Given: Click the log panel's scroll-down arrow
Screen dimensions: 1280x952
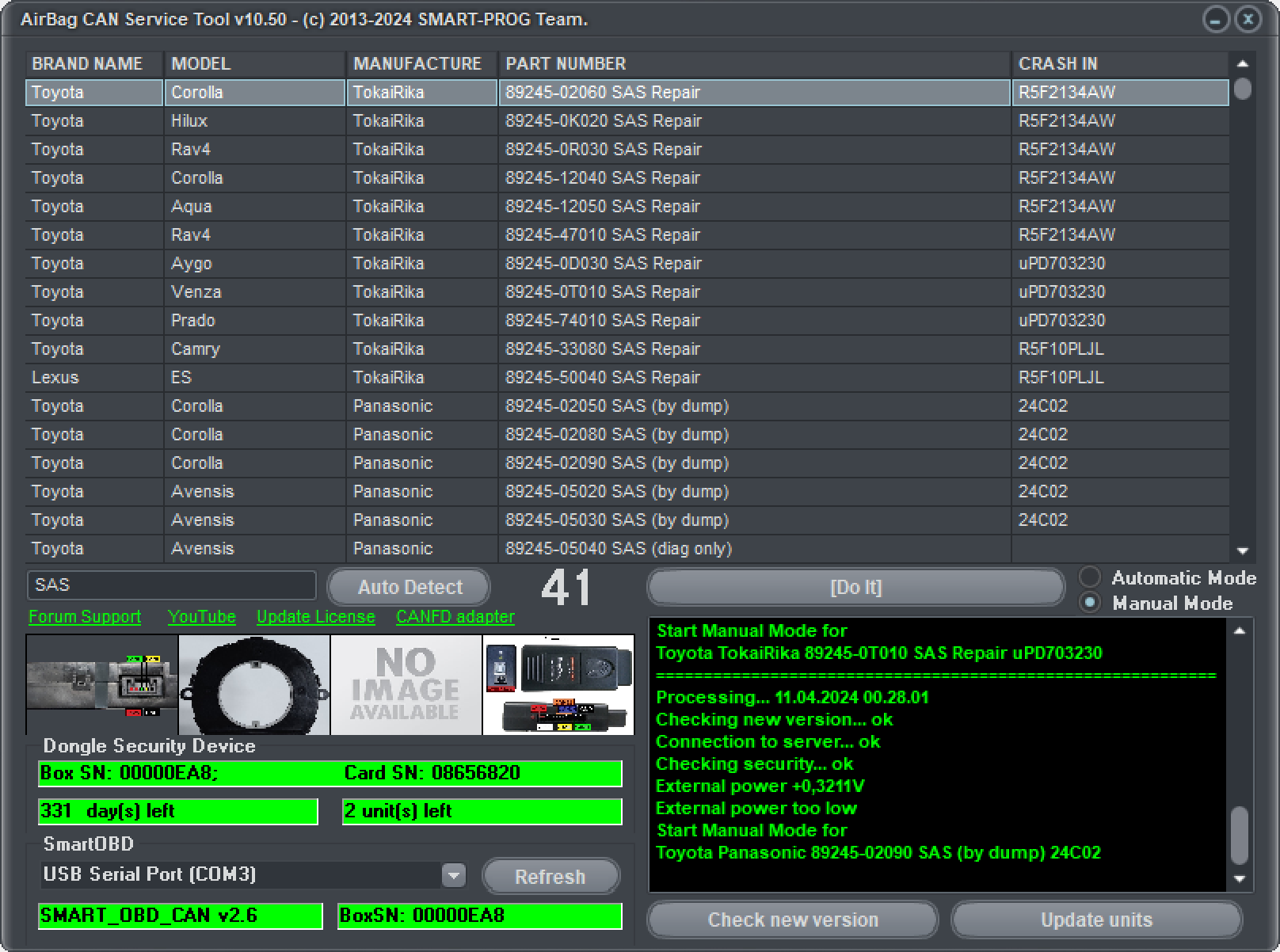Looking at the screenshot, I should coord(1240,879).
